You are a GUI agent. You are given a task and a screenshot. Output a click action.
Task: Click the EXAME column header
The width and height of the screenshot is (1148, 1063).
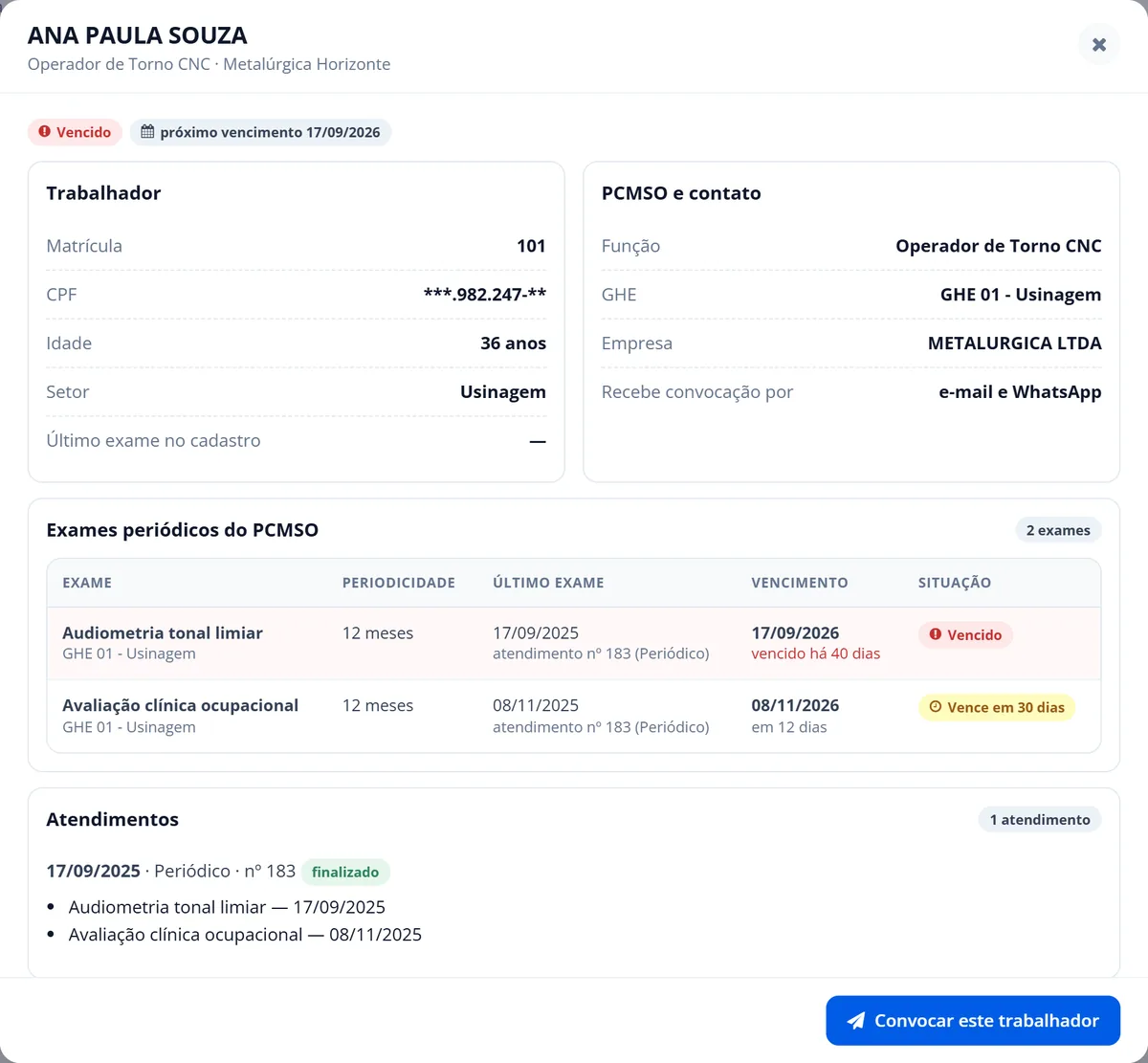pyautogui.click(x=87, y=583)
